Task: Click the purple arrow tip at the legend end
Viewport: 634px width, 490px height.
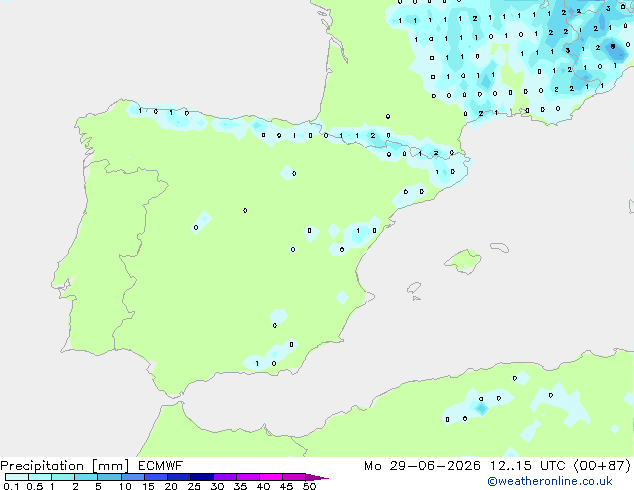Action: [317, 478]
